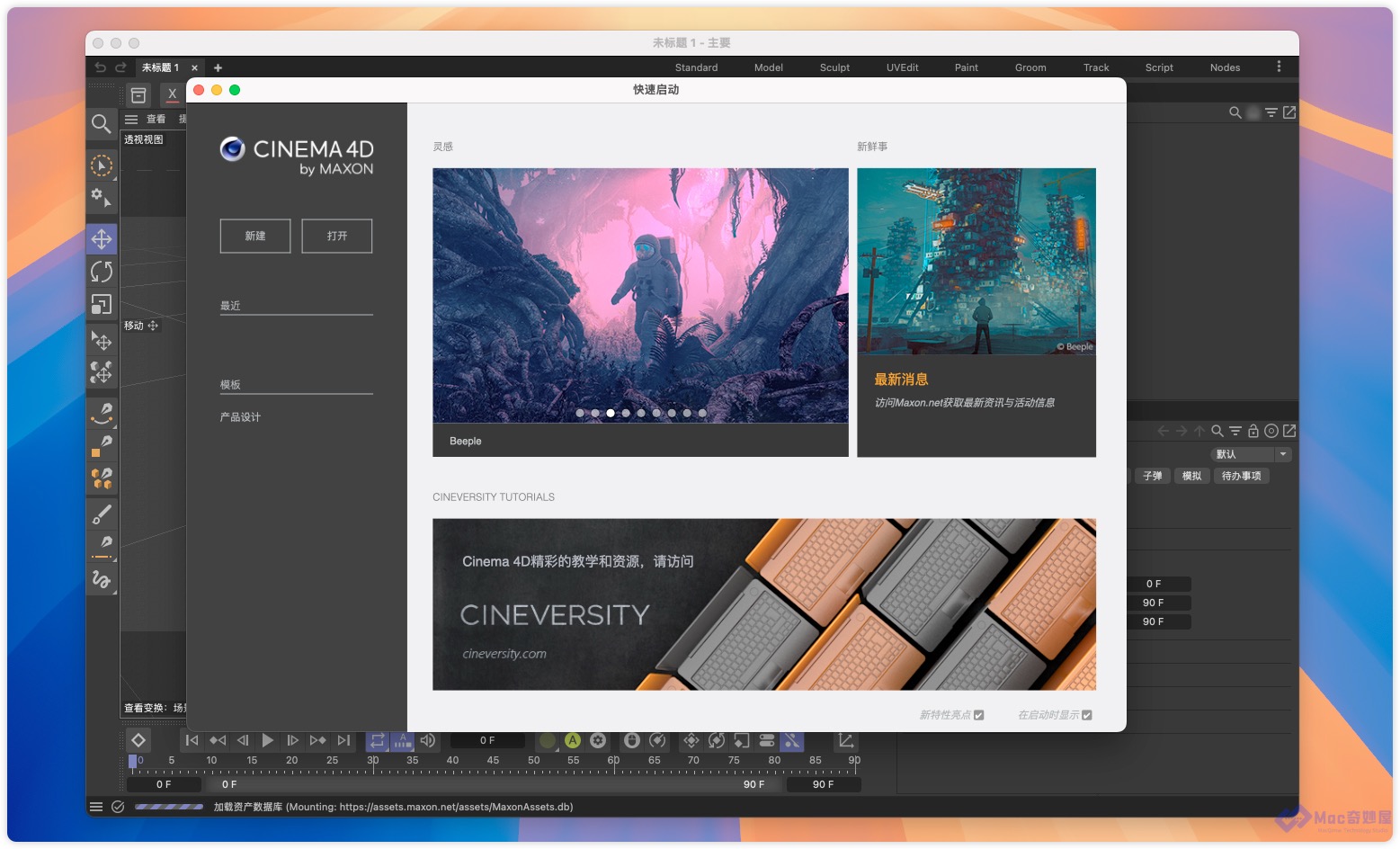Open the Cineversity tutorials banner
Screen dimensions: 1400x849
(x=763, y=604)
